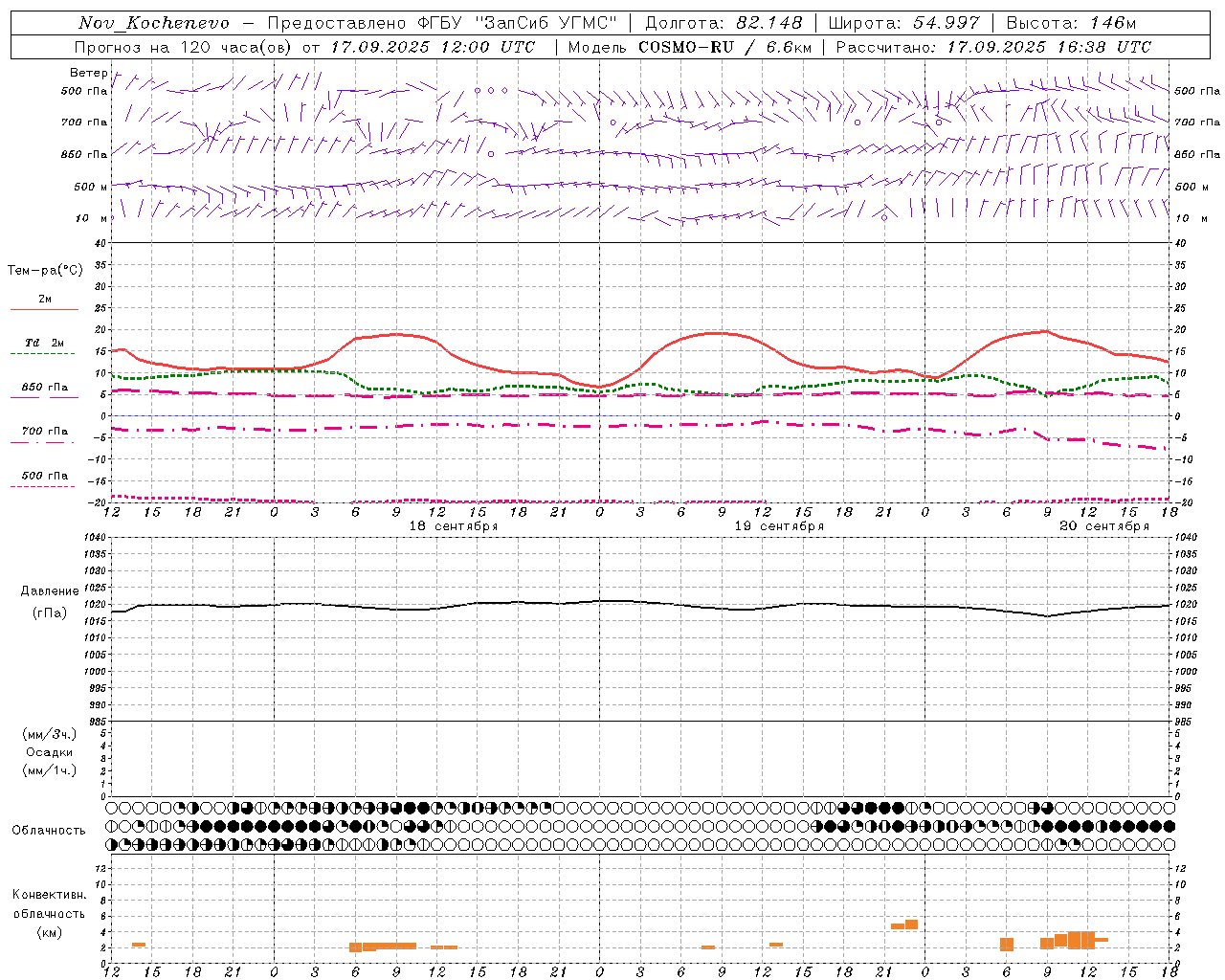Click the 500 м label left of wind panel
Screen dimensions: 1225x980
(x=91, y=187)
